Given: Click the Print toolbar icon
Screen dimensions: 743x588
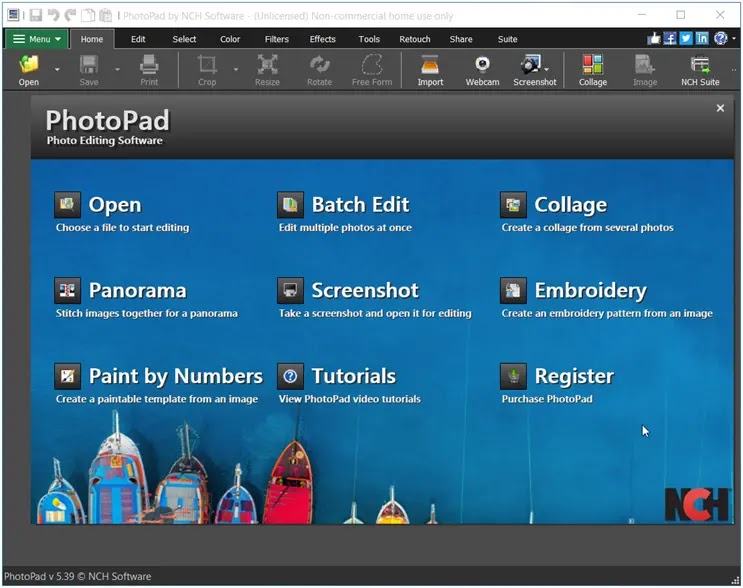Looking at the screenshot, I should (149, 64).
